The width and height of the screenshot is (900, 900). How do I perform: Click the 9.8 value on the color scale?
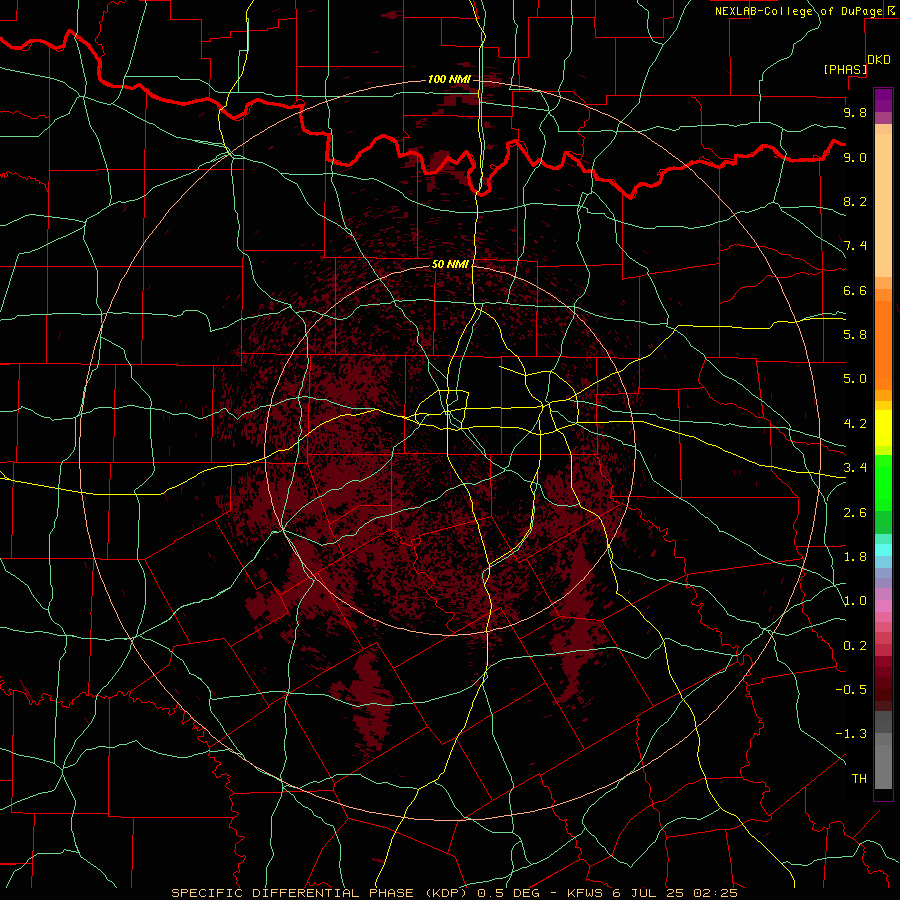tap(855, 112)
